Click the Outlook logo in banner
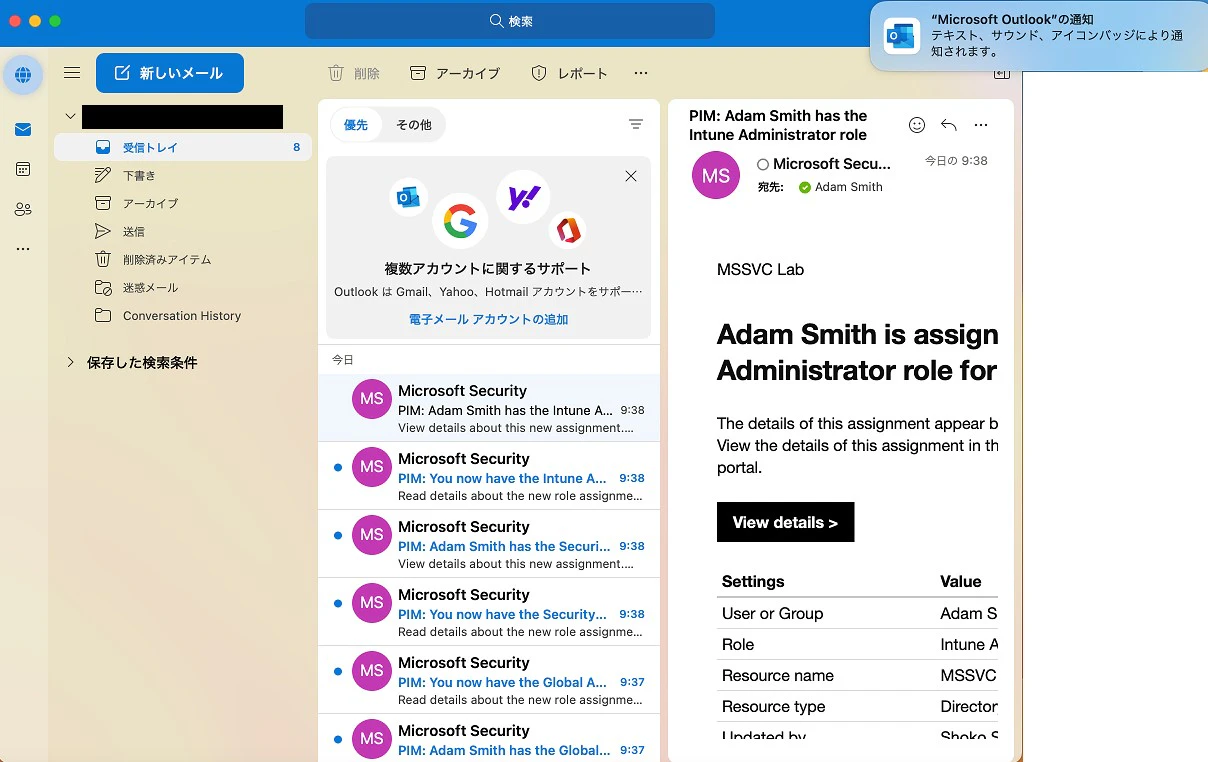This screenshot has width=1208, height=762. 408,198
